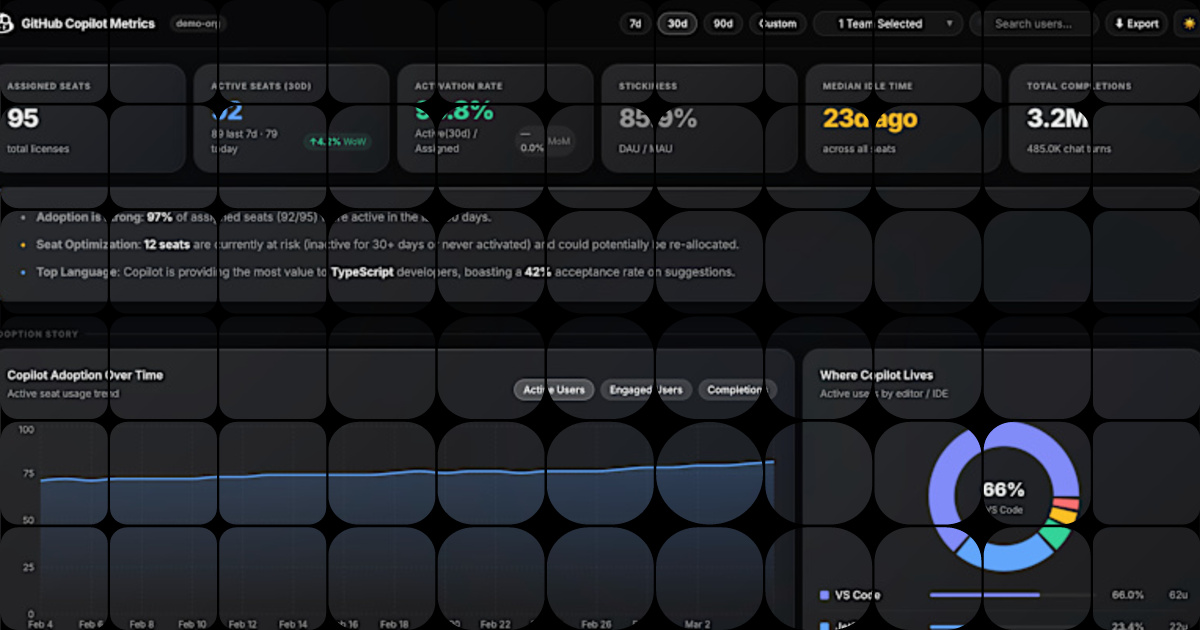Click the 66% donut center label
This screenshot has width=1200, height=630.
(1003, 490)
